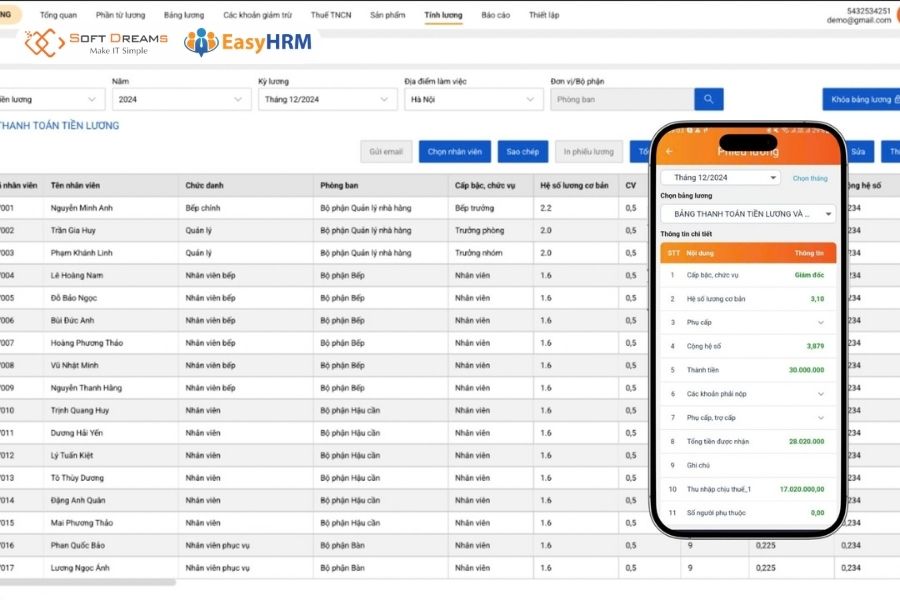This screenshot has height=600, width=900.
Task: Click the Phạm Khánh Linh row name
Action: click(x=82, y=253)
